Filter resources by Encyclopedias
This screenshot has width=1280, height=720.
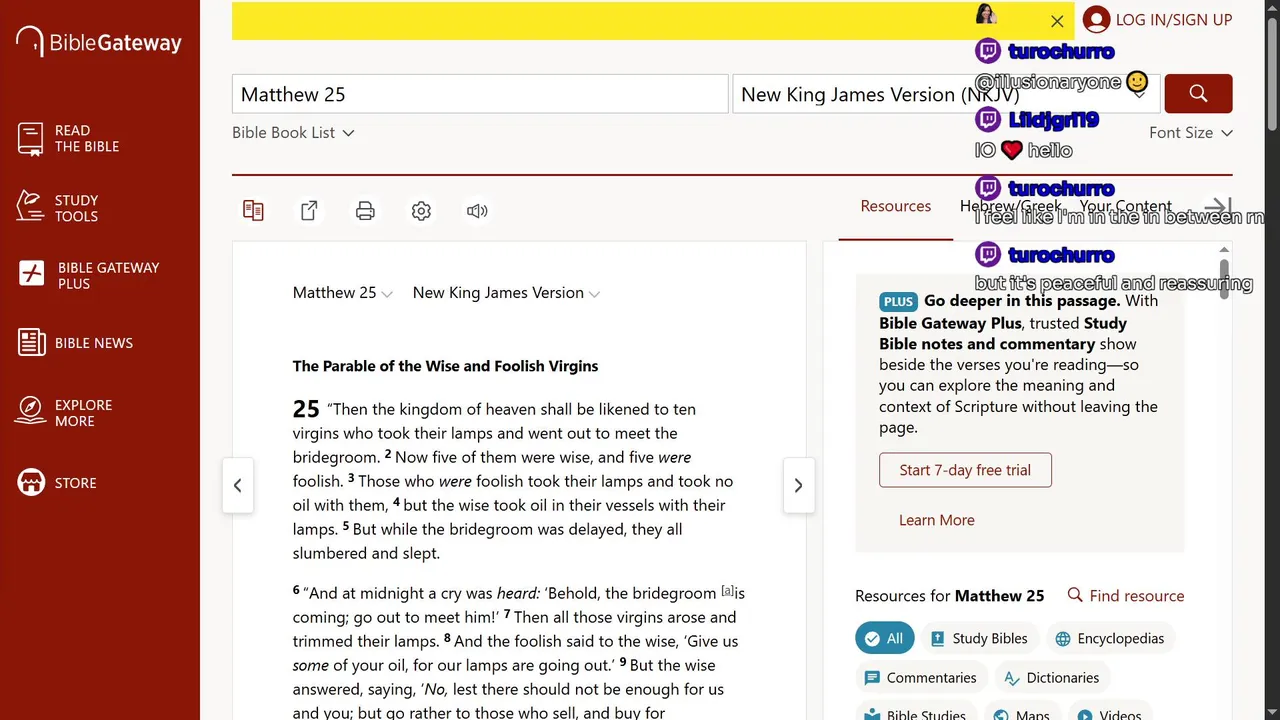click(1110, 638)
